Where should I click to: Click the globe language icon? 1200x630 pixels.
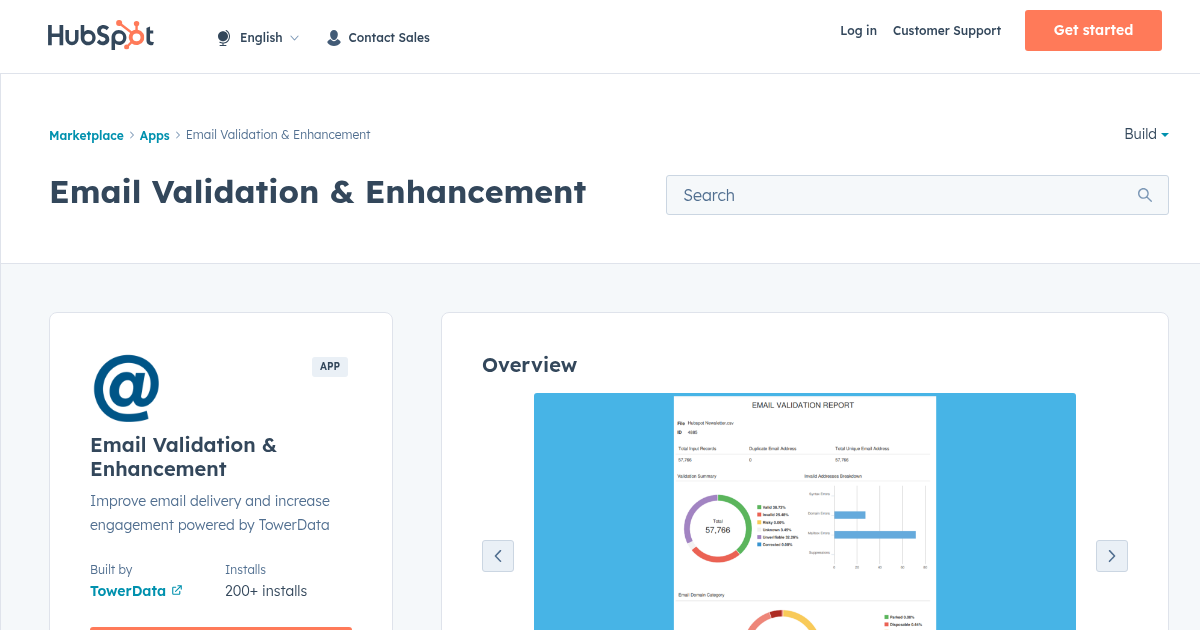pos(222,37)
